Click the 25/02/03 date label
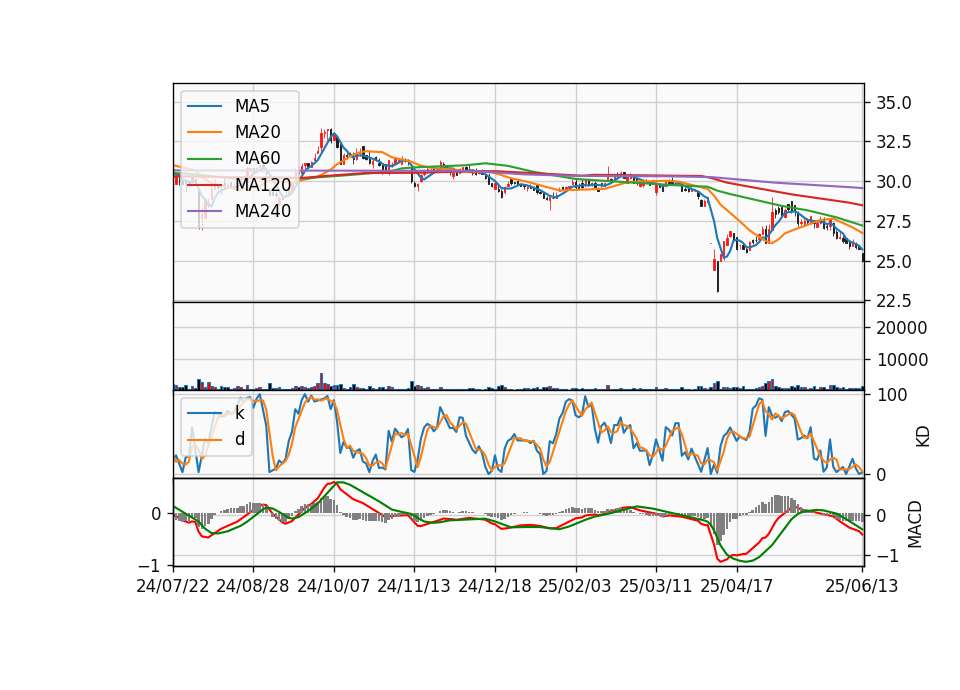 pos(575,586)
